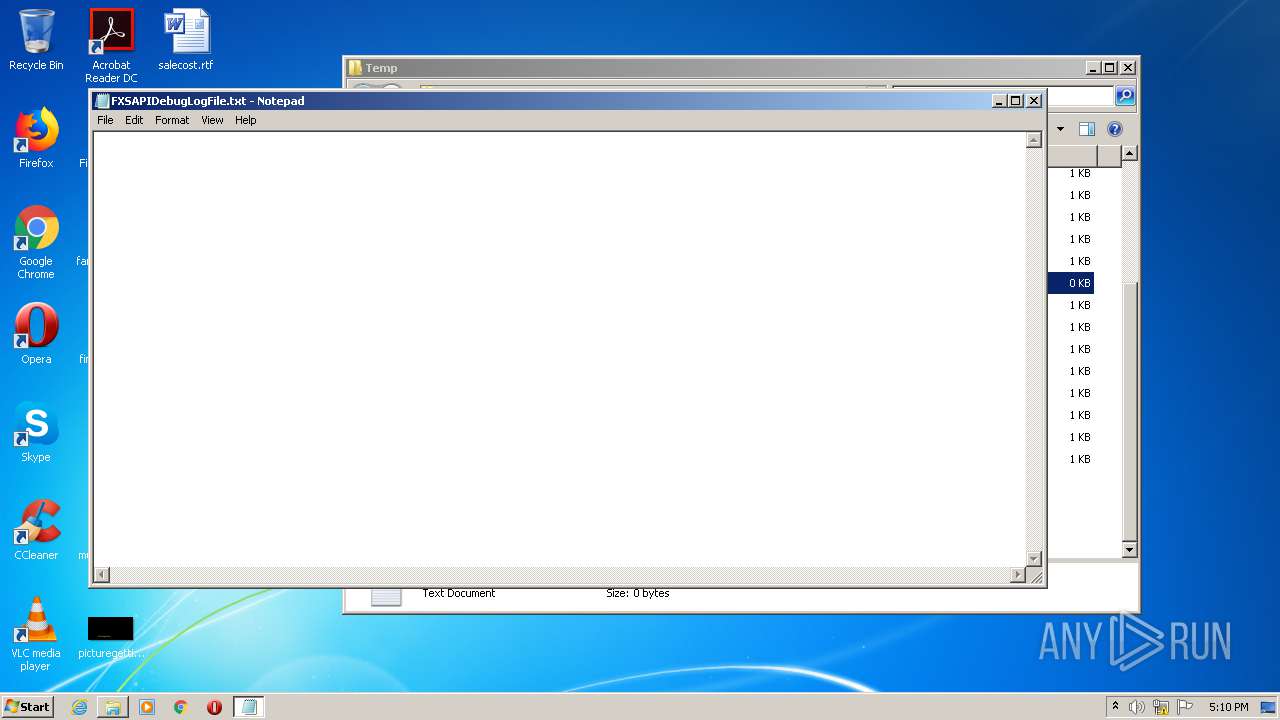This screenshot has height=720, width=1280.
Task: Open the Skype desktop shortcut
Action: 36,432
